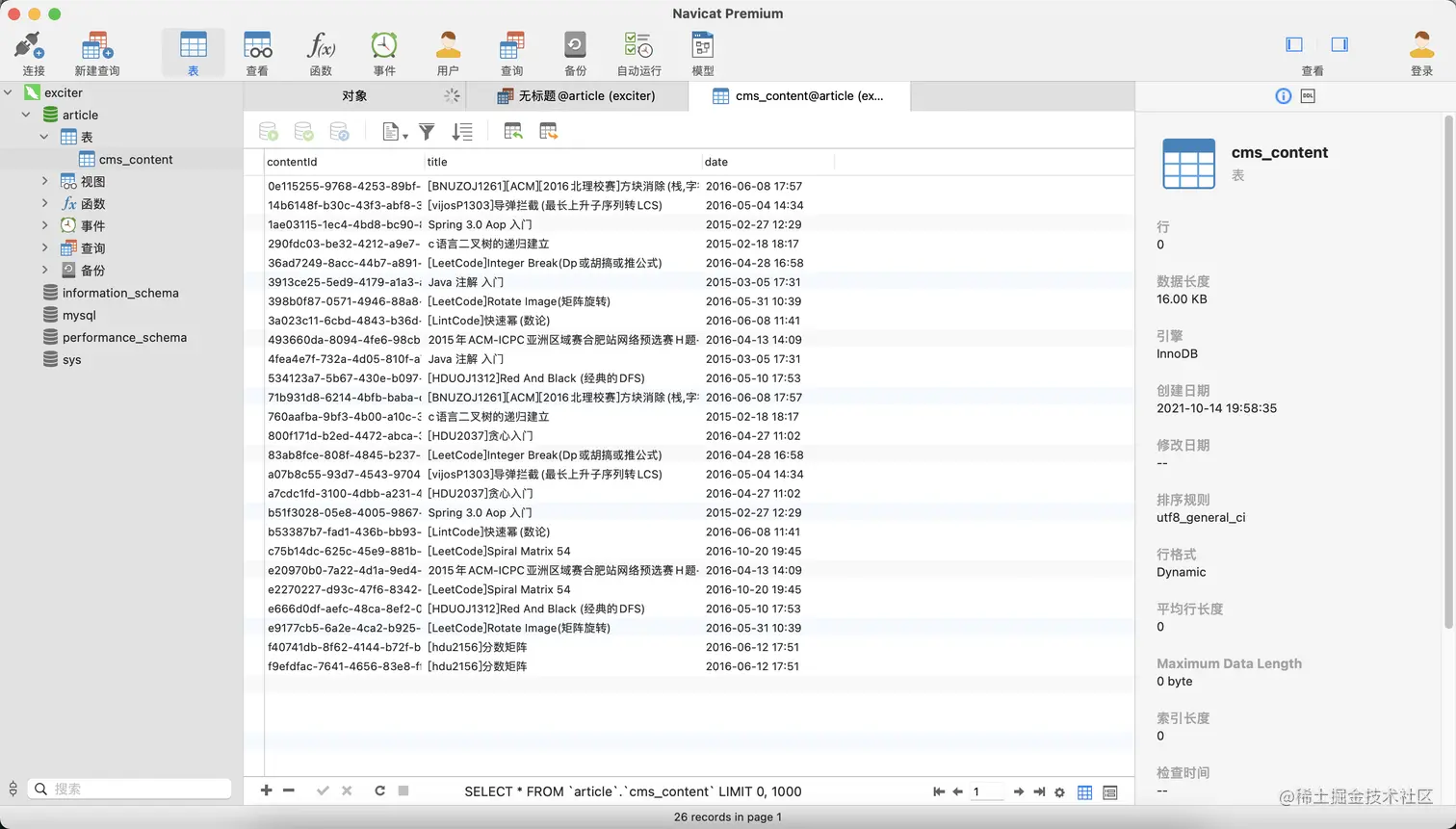
Task: Apply changes with checkmark button
Action: pyautogui.click(x=323, y=790)
